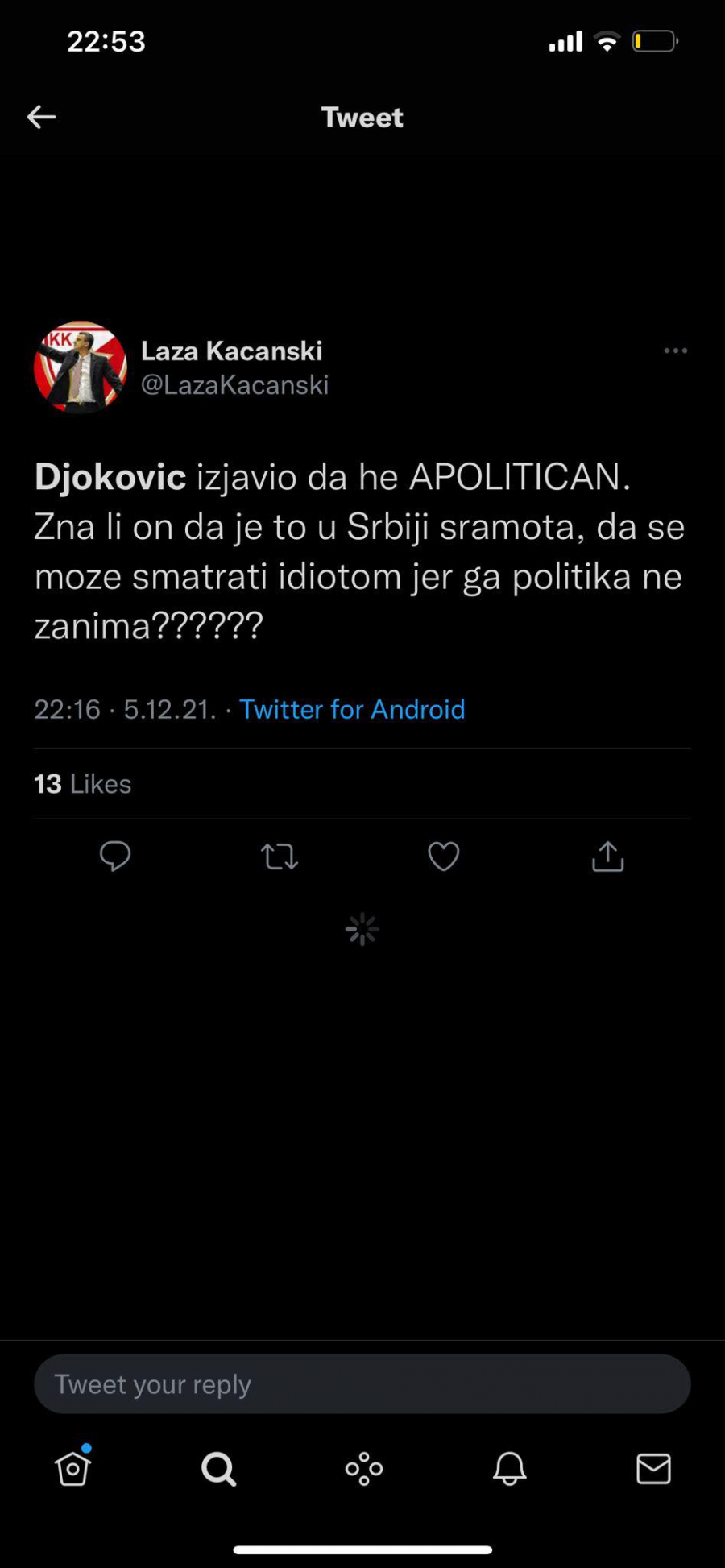Image resolution: width=725 pixels, height=1568 pixels.
Task: Tap the battery status icon
Action: tap(655, 41)
